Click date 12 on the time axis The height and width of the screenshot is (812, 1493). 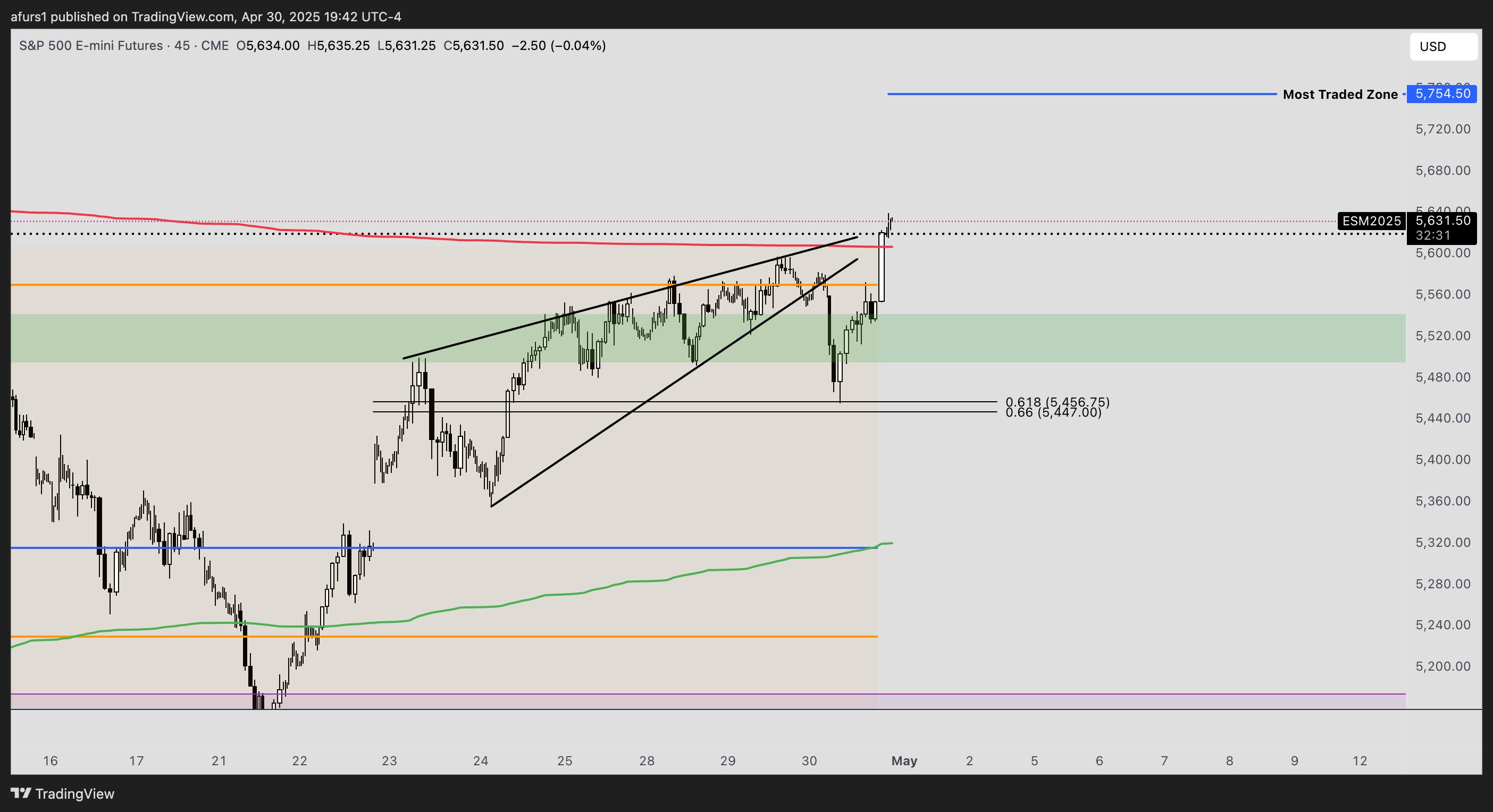tap(1360, 761)
